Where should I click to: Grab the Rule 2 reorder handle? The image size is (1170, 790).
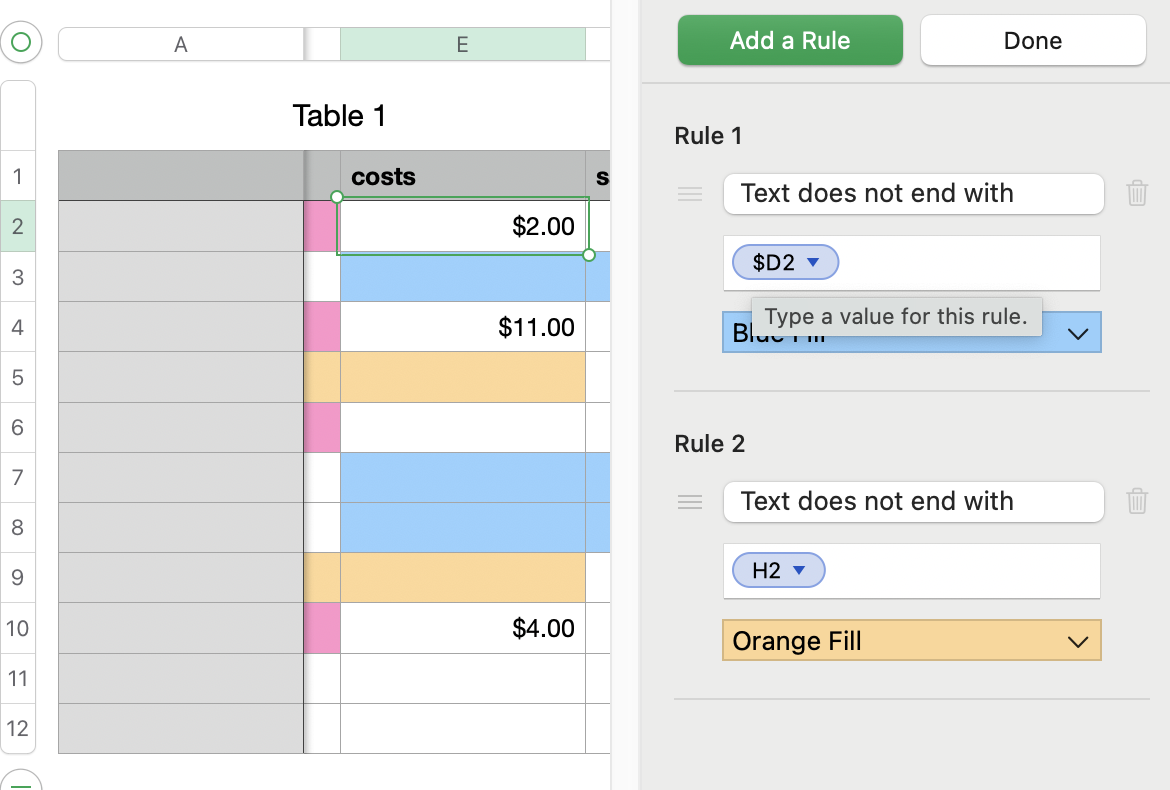[690, 502]
